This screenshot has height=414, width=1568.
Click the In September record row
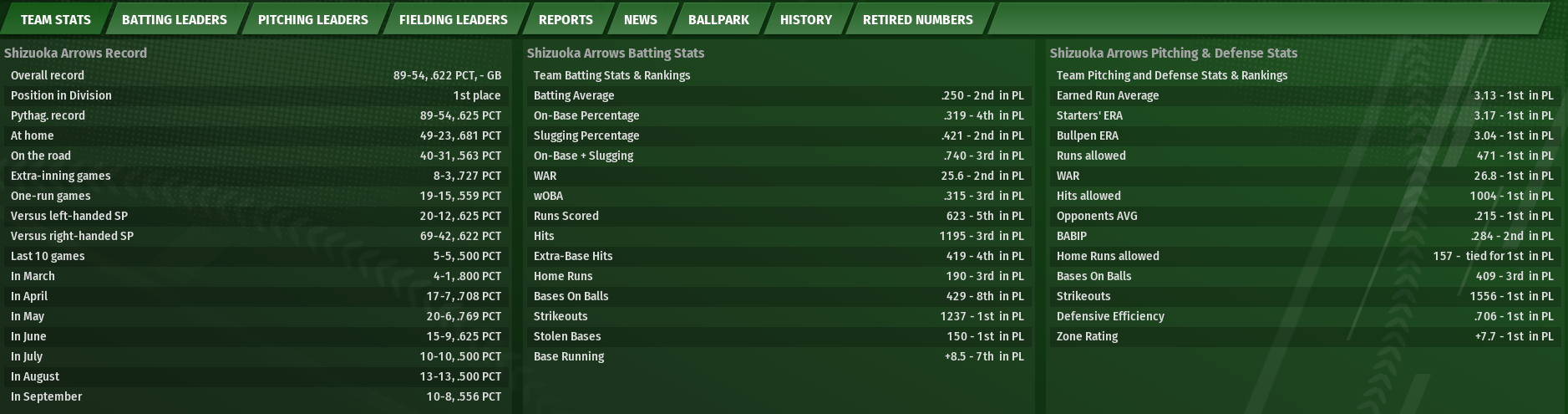(x=256, y=396)
